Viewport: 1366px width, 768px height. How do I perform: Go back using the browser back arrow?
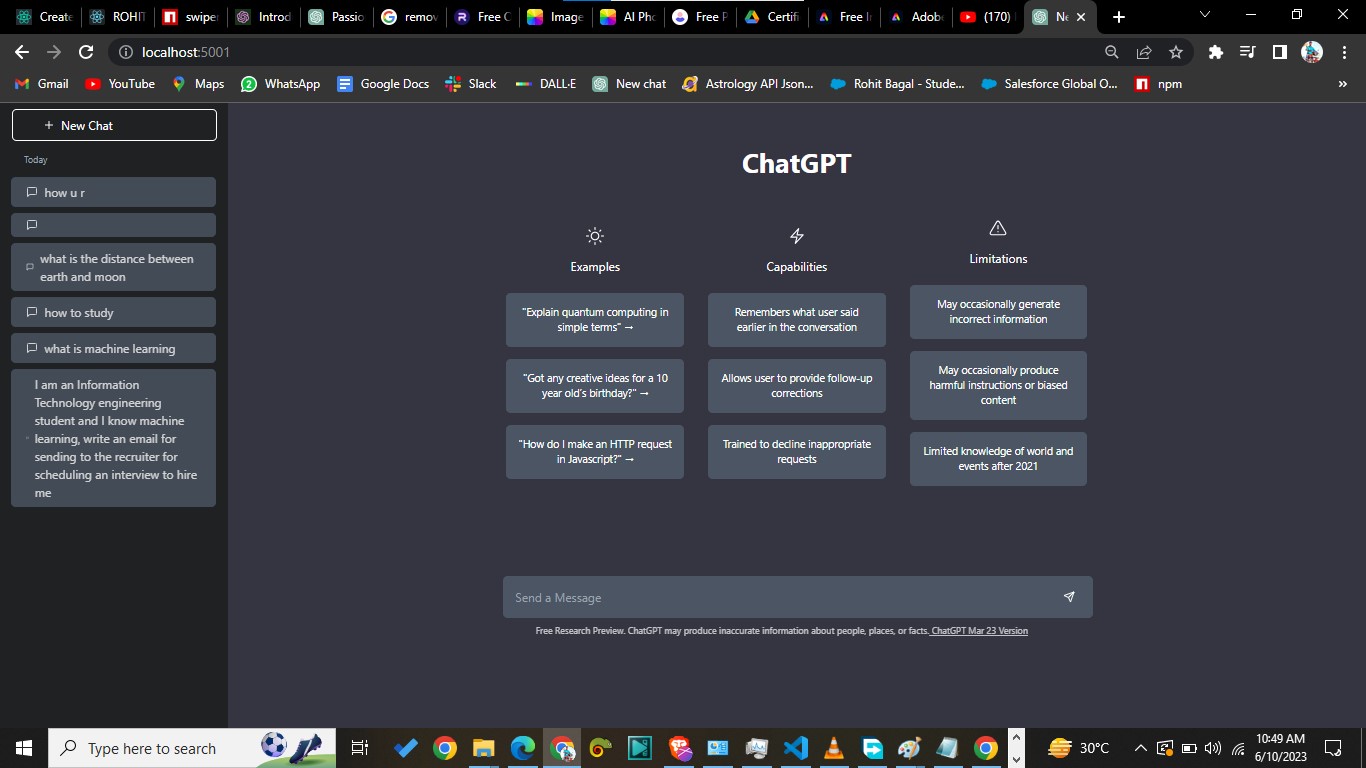click(x=22, y=52)
